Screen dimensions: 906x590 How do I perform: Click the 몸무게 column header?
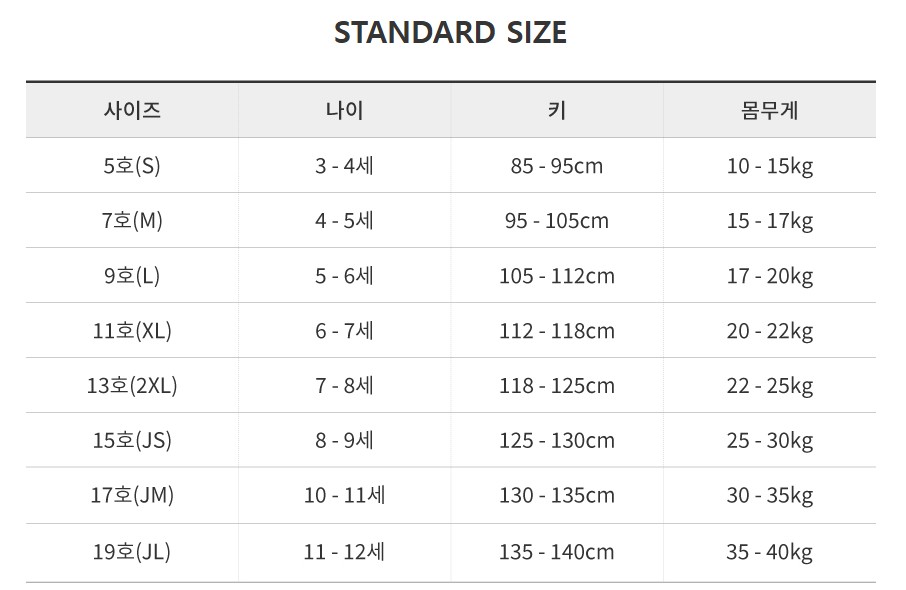(769, 110)
